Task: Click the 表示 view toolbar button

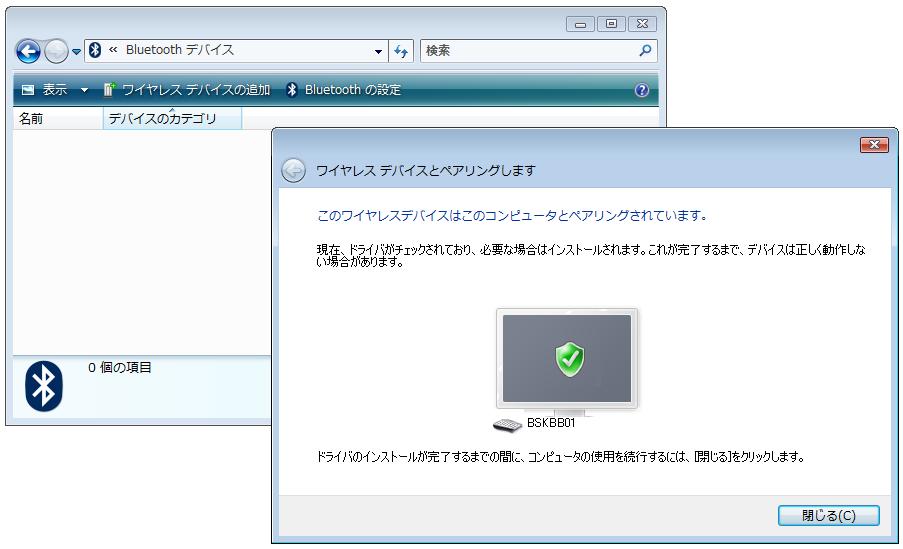Action: [x=46, y=90]
